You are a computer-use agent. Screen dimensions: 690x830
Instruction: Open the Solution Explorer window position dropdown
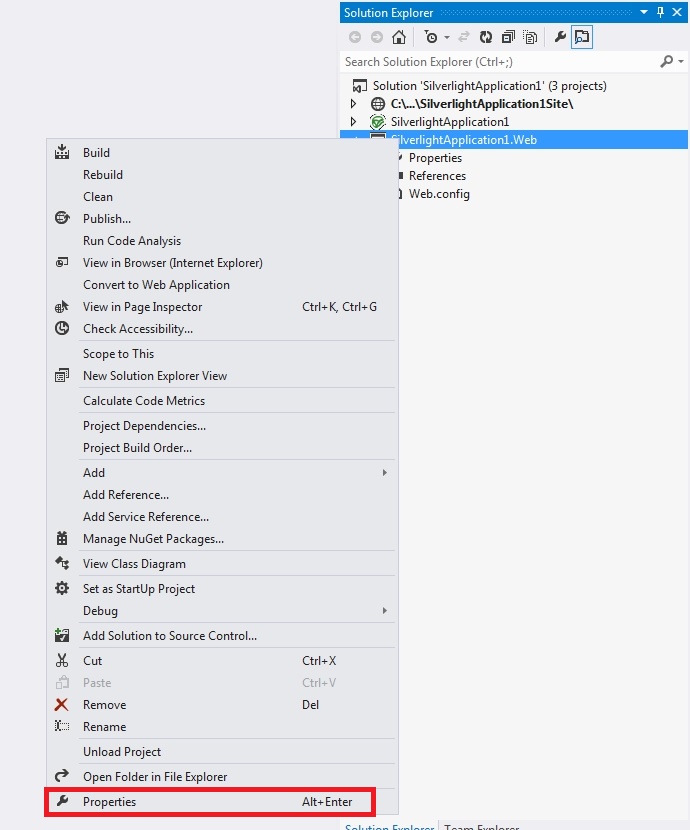(645, 12)
